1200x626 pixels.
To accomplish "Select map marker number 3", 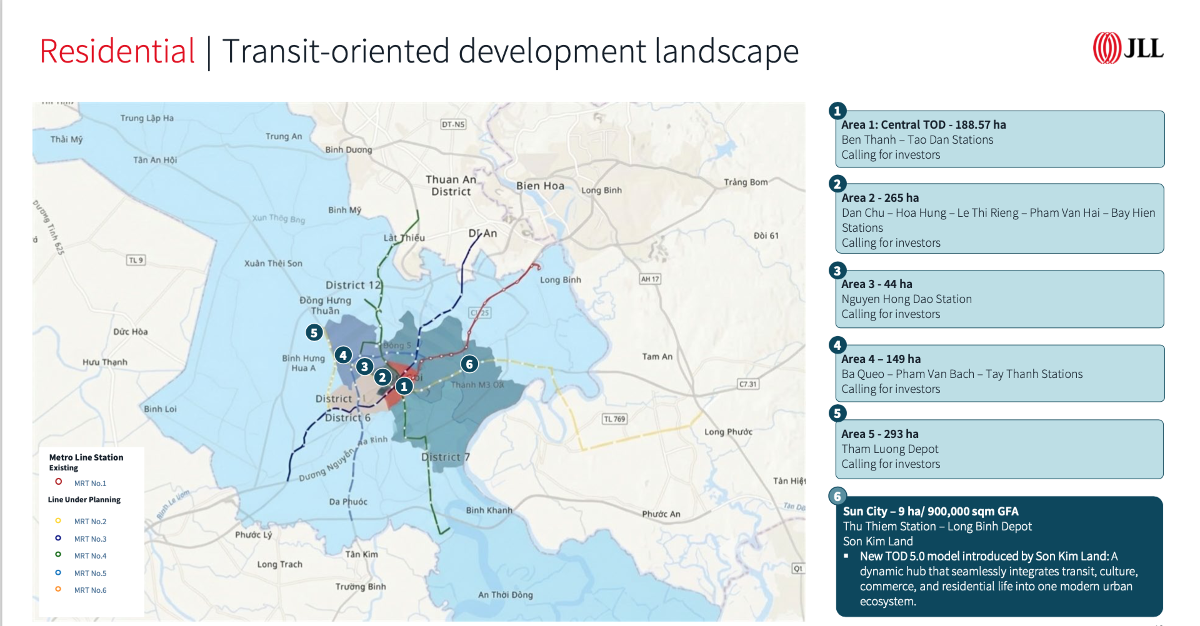I will (x=365, y=367).
